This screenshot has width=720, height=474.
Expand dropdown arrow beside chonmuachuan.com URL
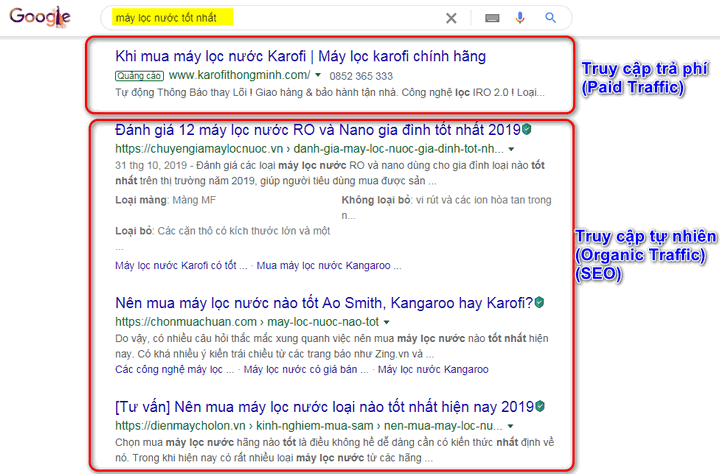(x=387, y=322)
